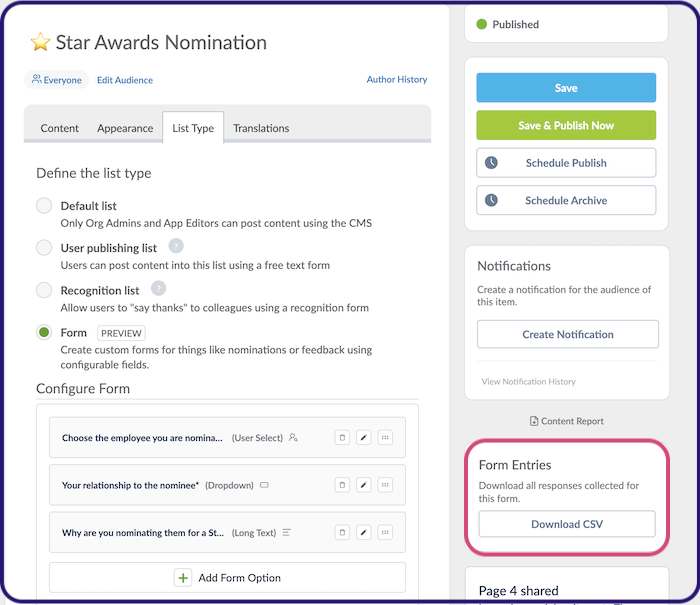Image resolution: width=700 pixels, height=605 pixels.
Task: Delete the 'Choose the employee' form field
Action: pos(342,438)
